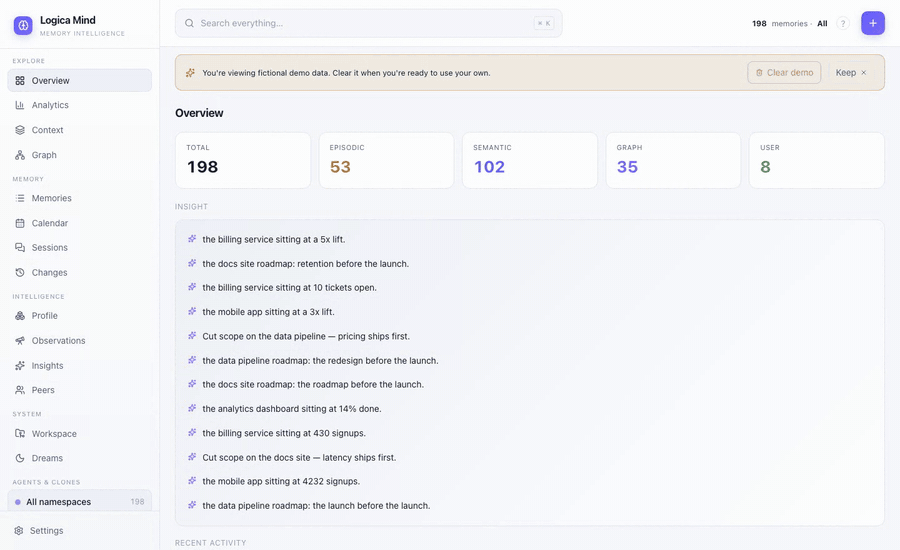The width and height of the screenshot is (900, 550).
Task: Click the Semantic 102 stat card
Action: point(530,160)
